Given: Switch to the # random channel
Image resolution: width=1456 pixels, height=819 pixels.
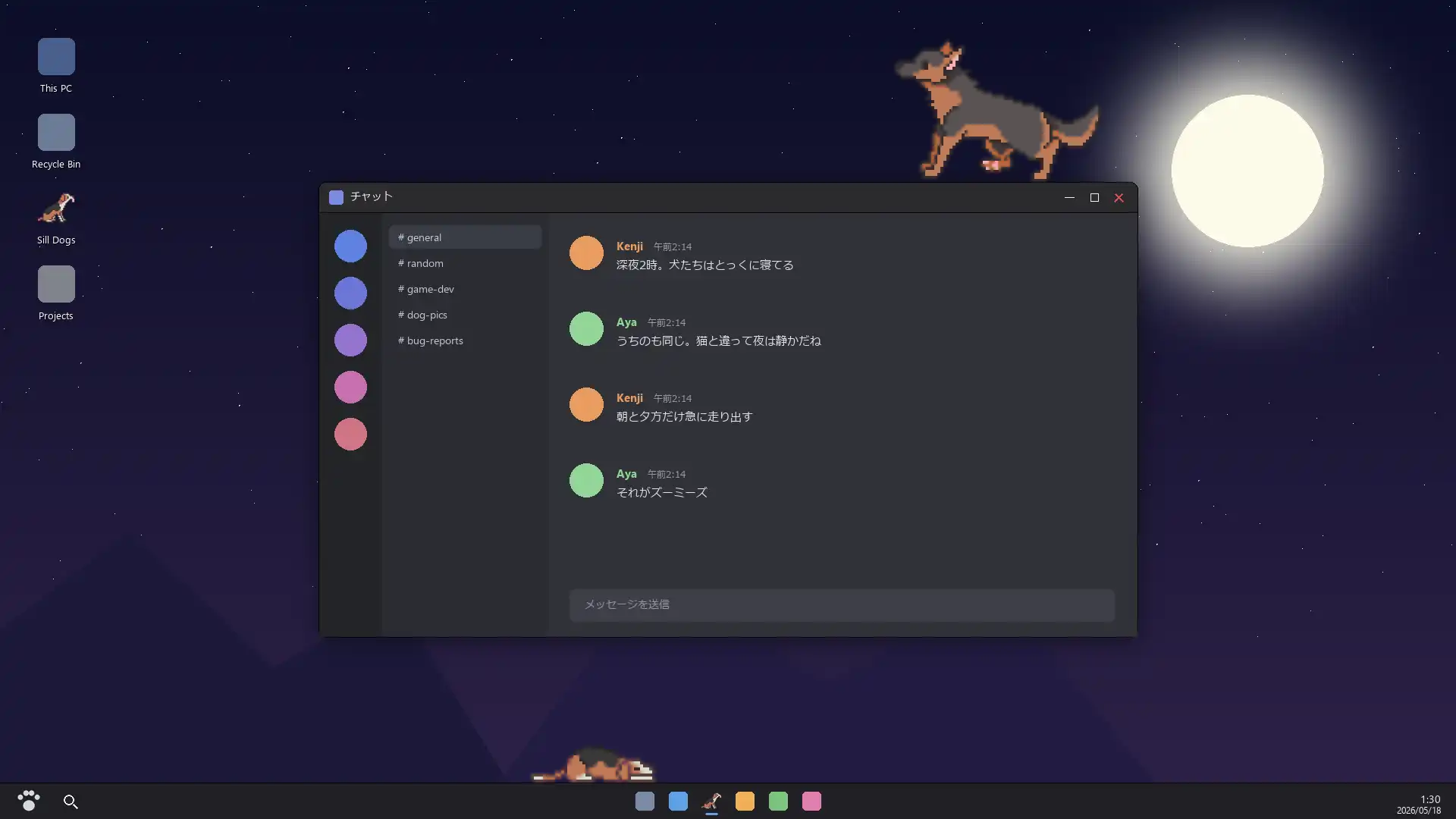Looking at the screenshot, I should [x=465, y=263].
